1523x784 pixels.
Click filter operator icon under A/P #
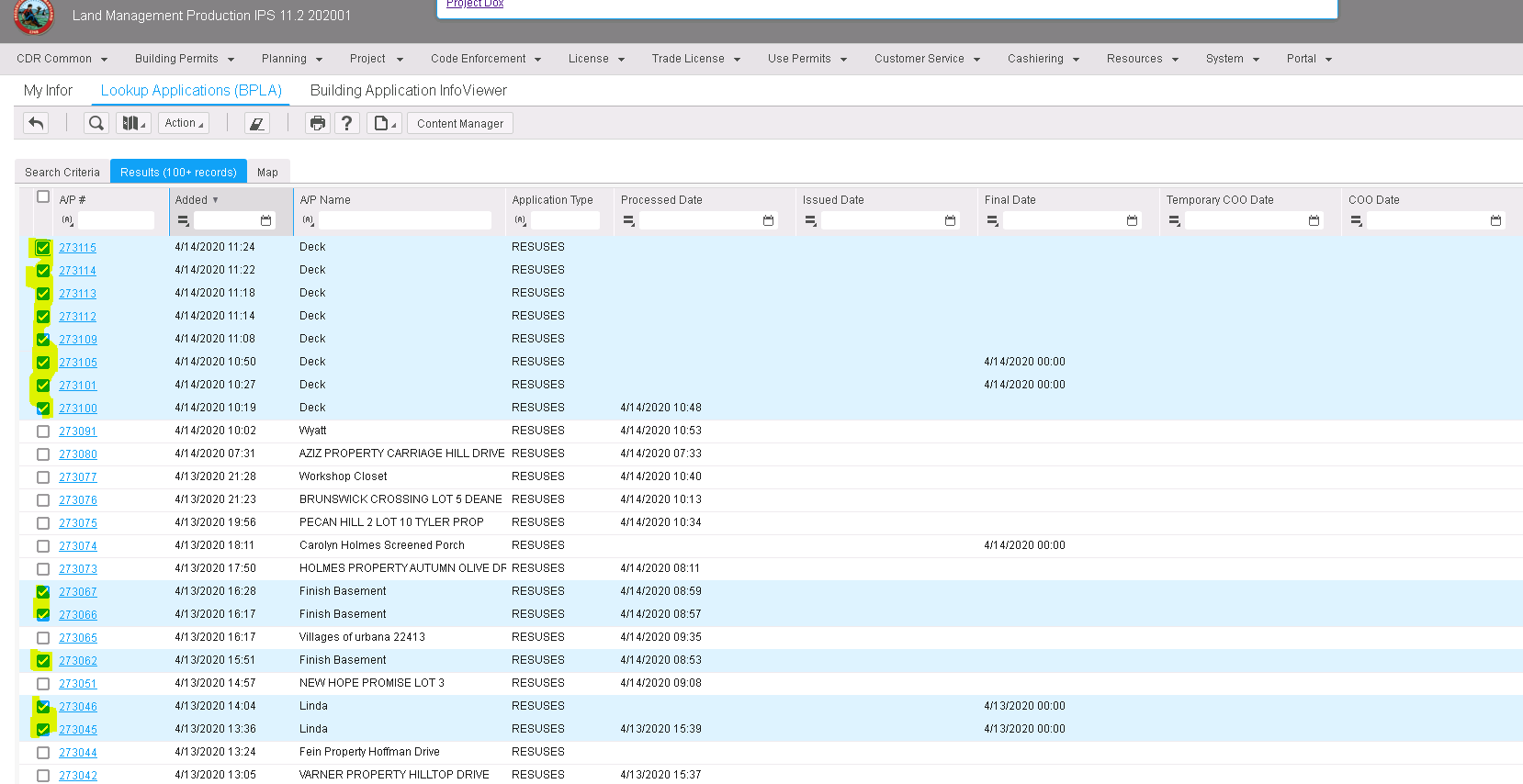click(x=68, y=220)
